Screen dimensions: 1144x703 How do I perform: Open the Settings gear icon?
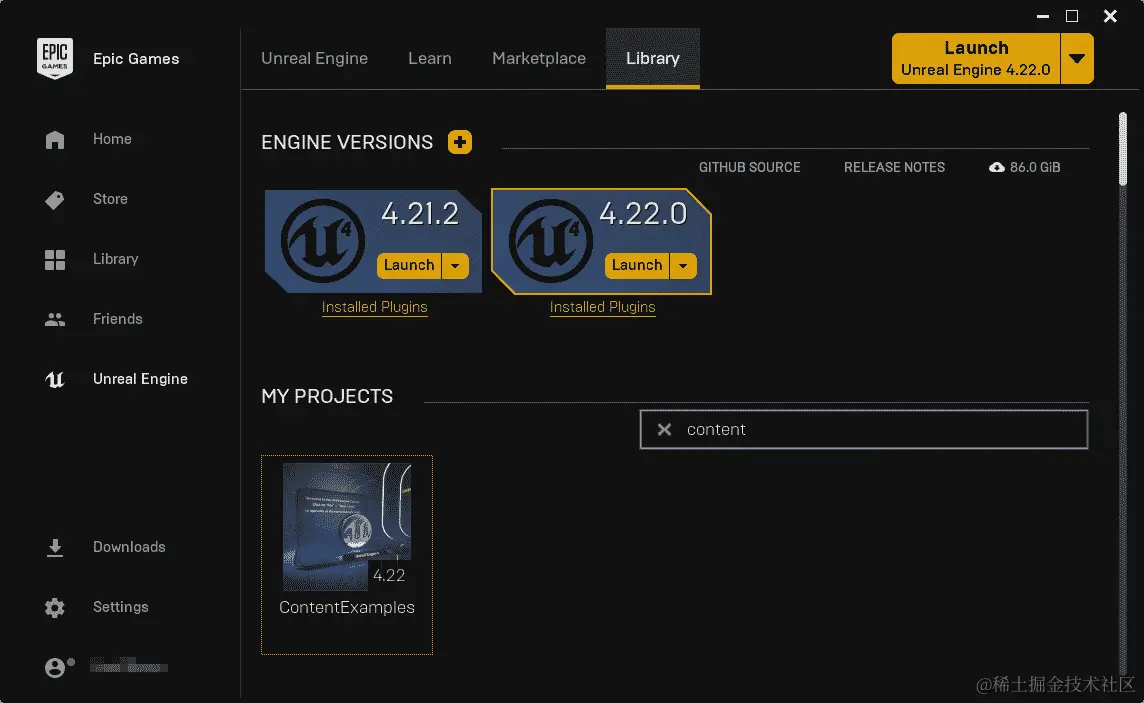[55, 607]
